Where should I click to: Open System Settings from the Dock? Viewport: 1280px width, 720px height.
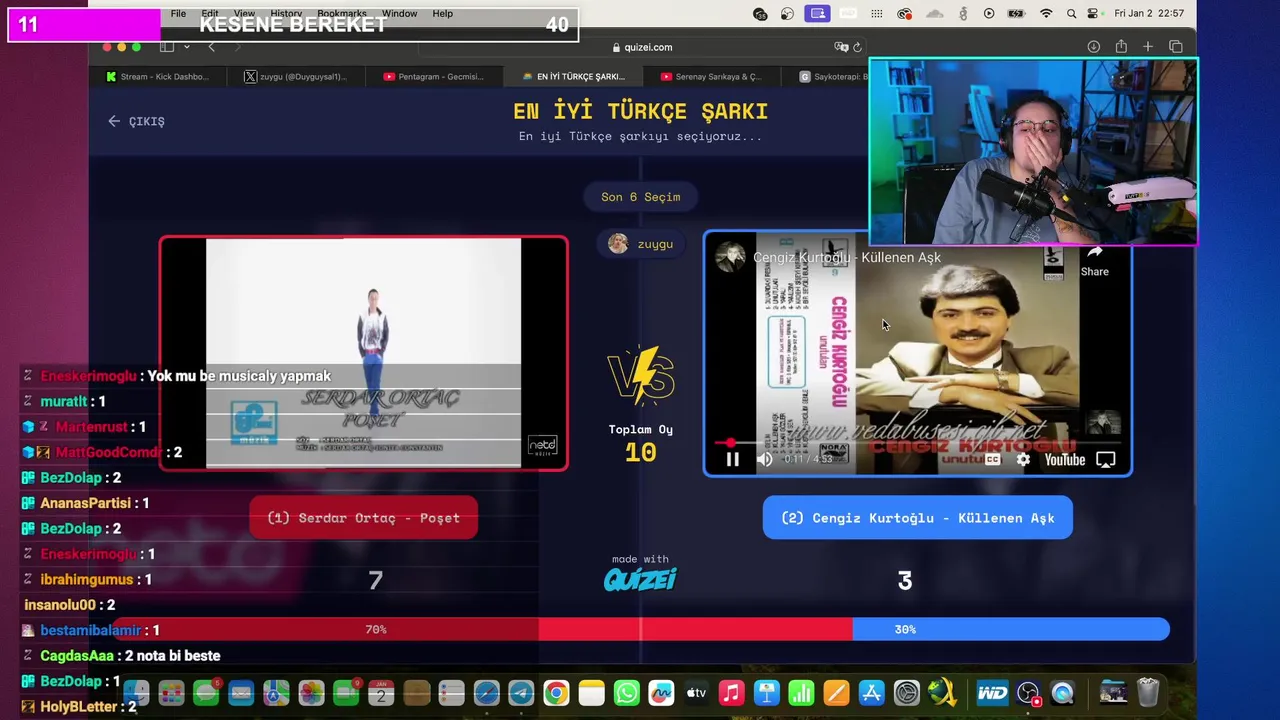pyautogui.click(x=906, y=693)
